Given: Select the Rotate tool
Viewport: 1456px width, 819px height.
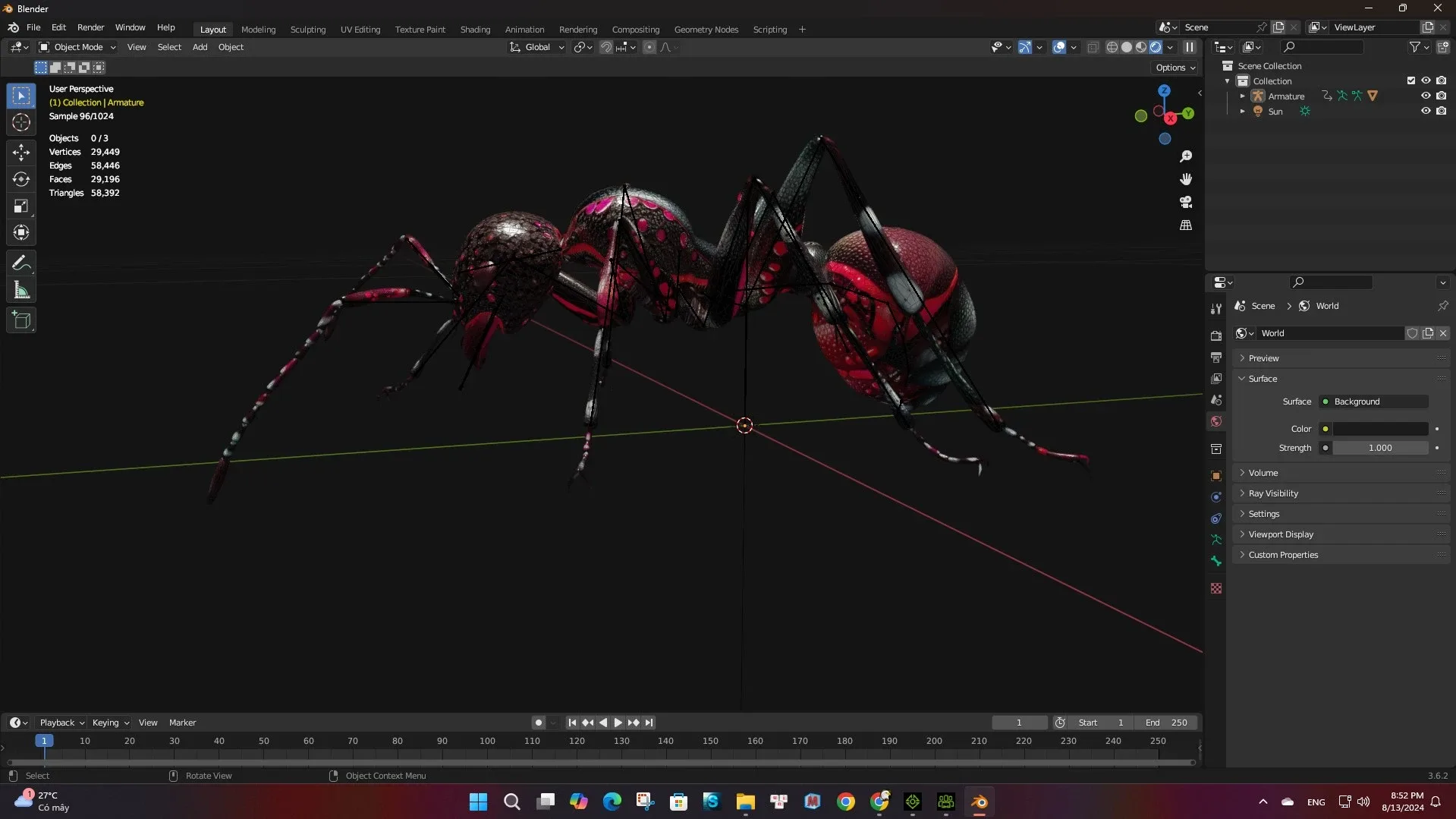Looking at the screenshot, I should pyautogui.click(x=21, y=179).
